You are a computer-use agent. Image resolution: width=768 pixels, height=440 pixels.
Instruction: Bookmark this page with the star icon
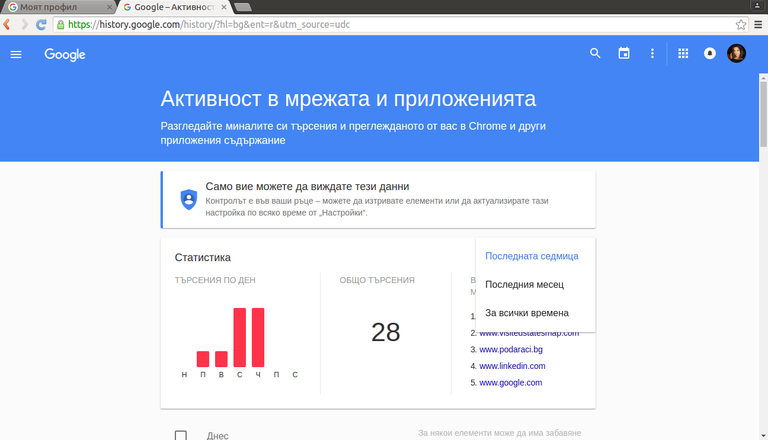(x=741, y=24)
